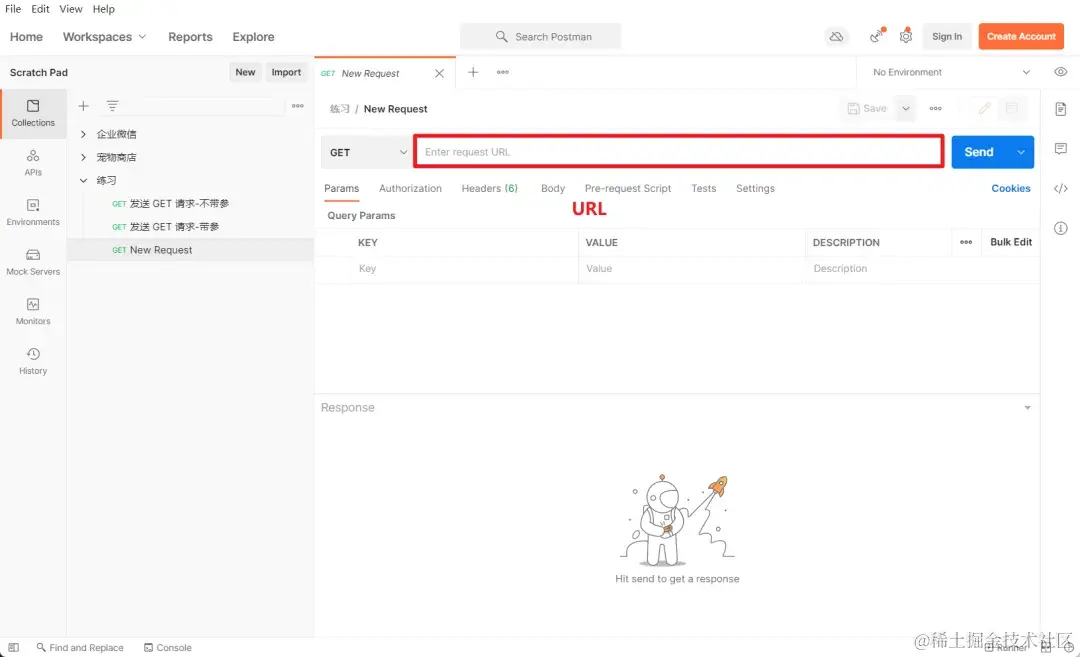Open the environment quick look eye icon
This screenshot has width=1080, height=657.
coord(1061,72)
